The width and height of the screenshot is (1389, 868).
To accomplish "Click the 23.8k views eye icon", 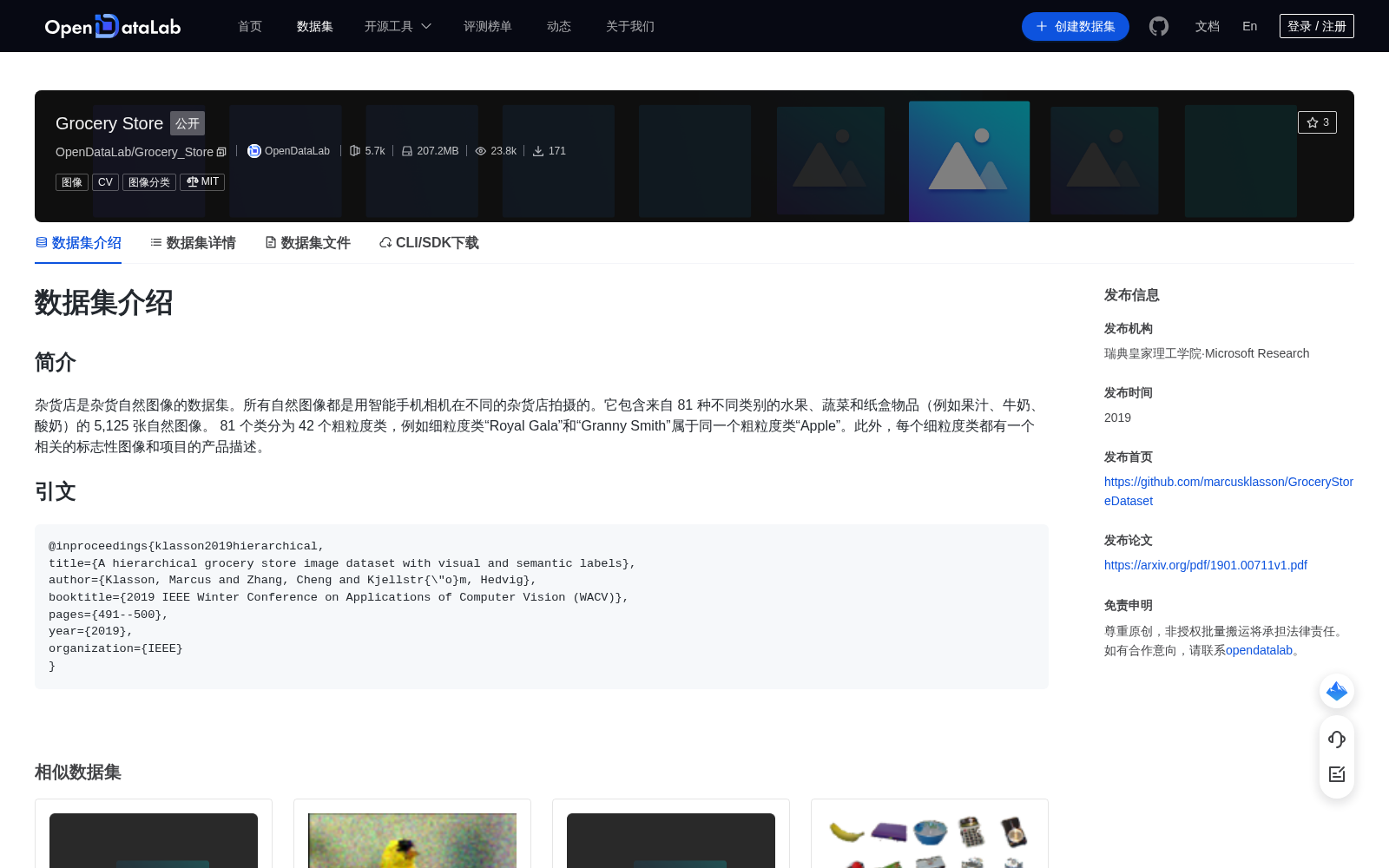I will tap(481, 151).
